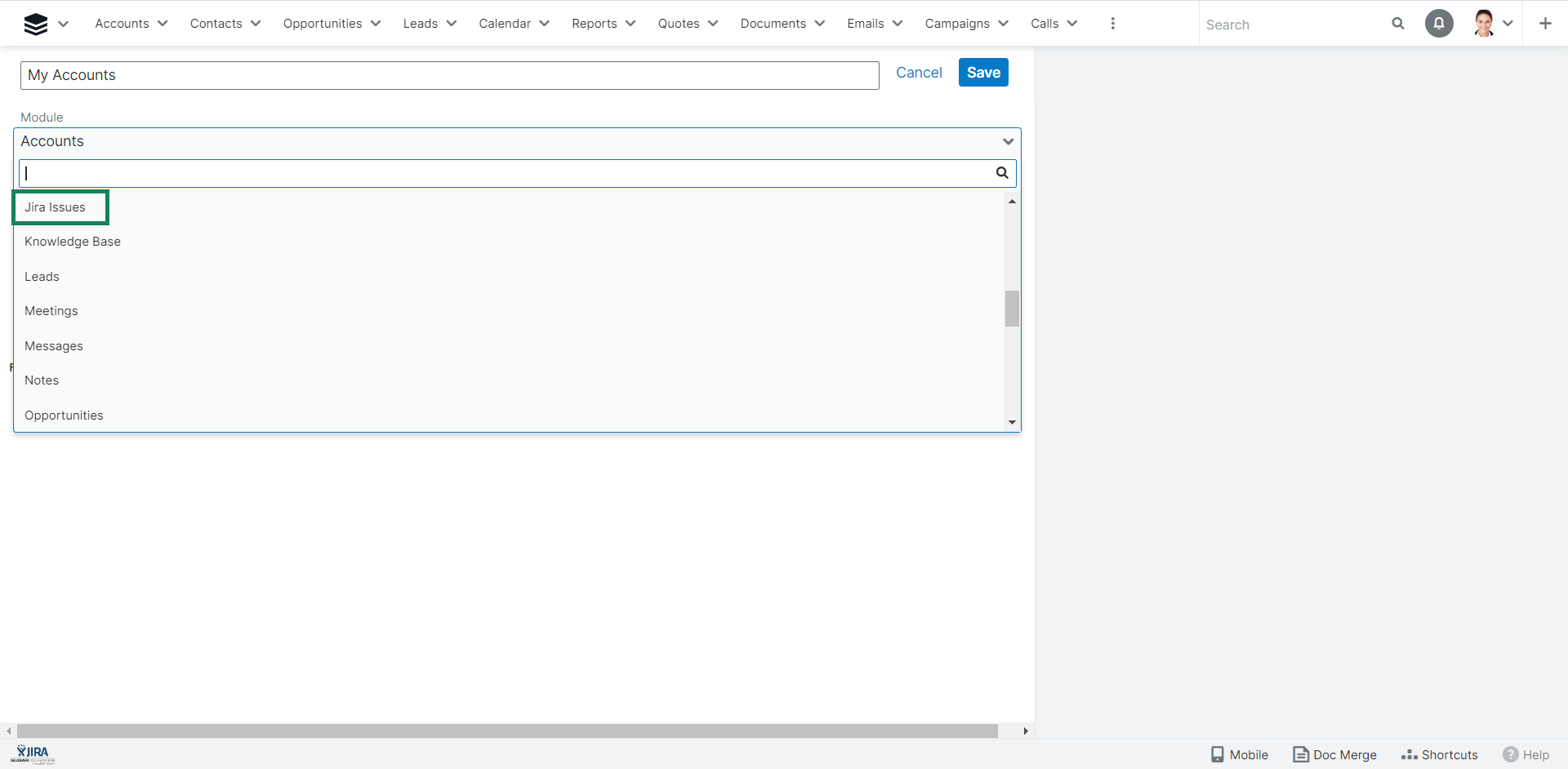This screenshot has width=1568, height=769.
Task: Click the Jira logo in footer
Action: 33,753
